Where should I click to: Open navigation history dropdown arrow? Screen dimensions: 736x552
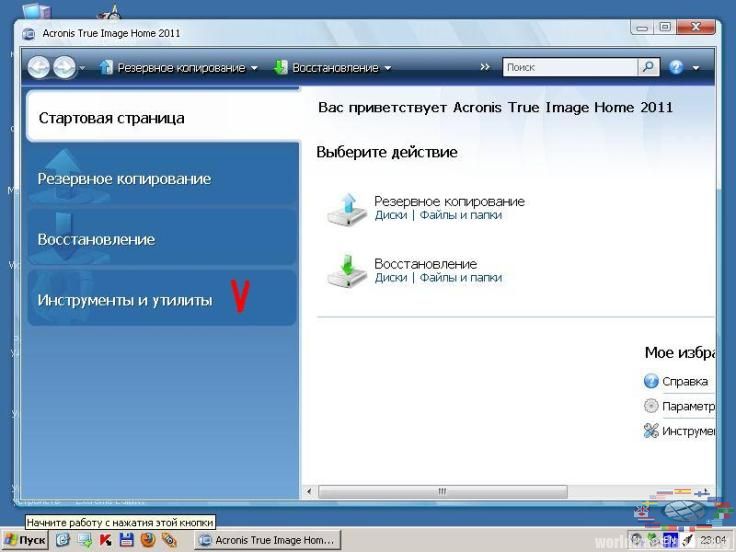pos(82,68)
